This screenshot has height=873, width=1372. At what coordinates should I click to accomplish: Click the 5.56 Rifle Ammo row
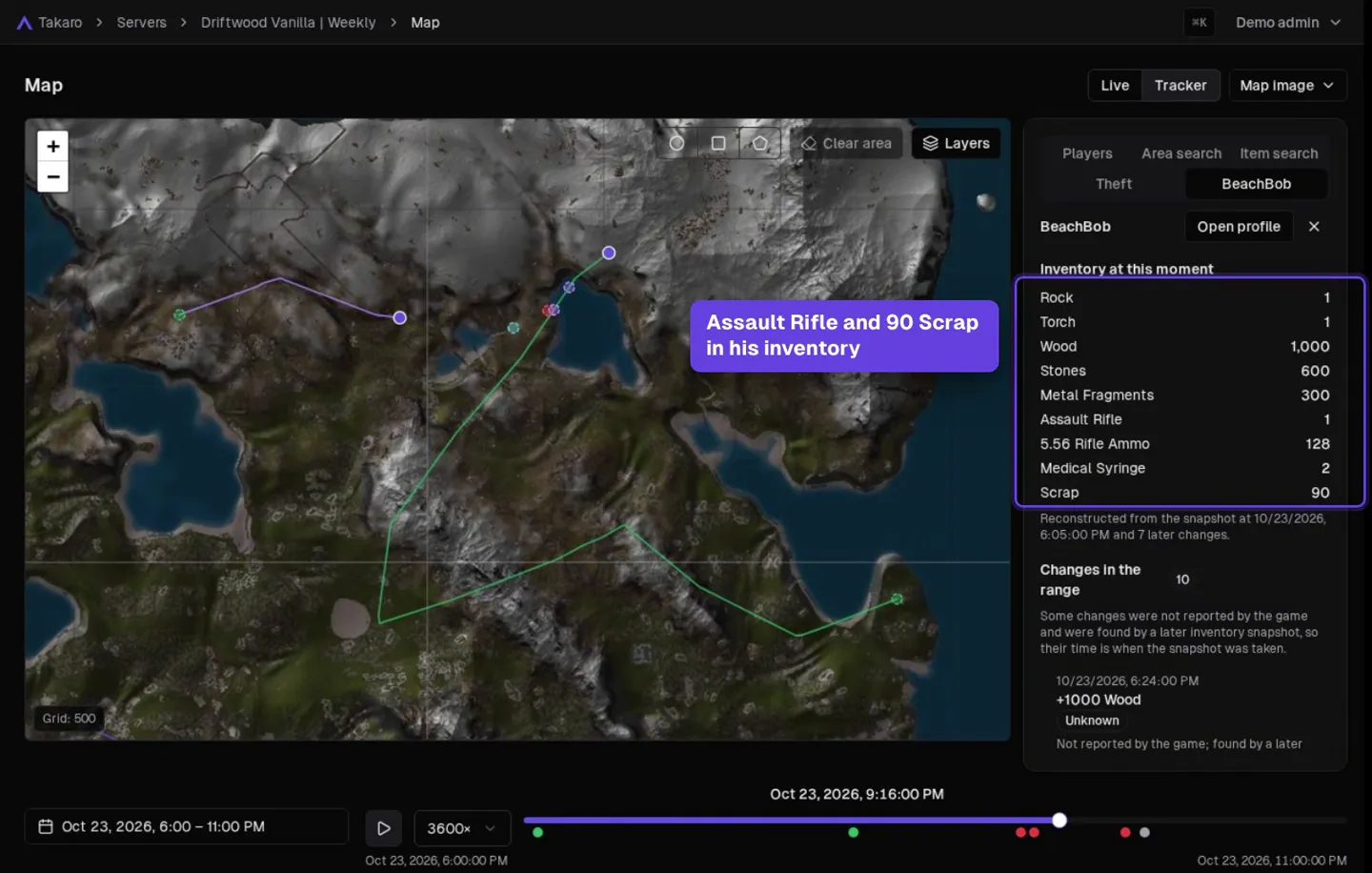[1184, 444]
